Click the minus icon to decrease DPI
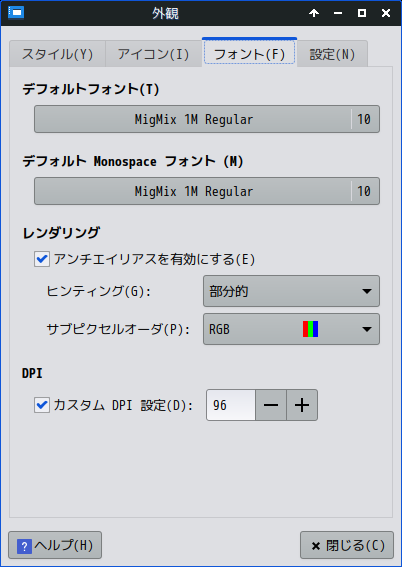 (x=271, y=405)
